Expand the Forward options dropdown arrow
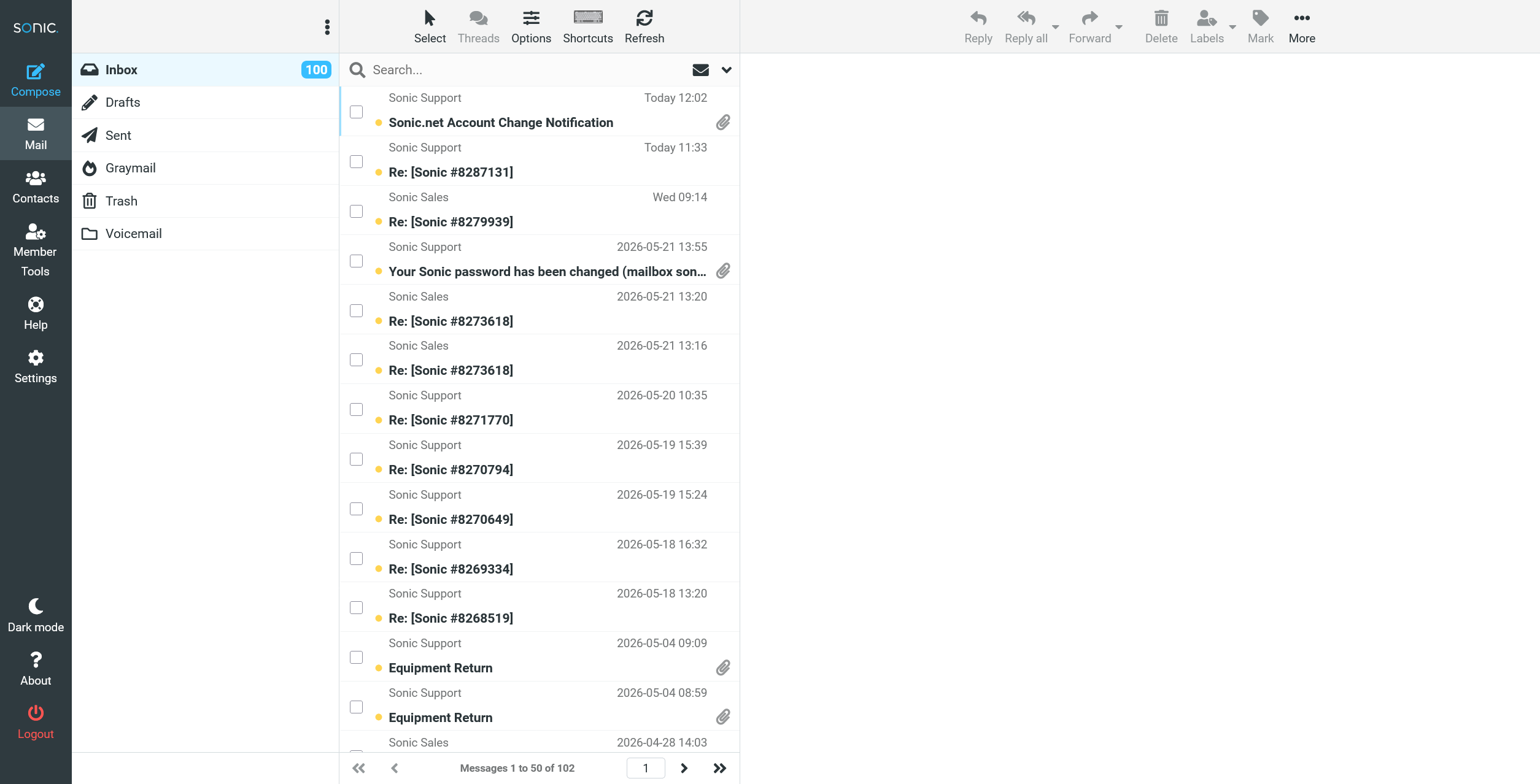1540x784 pixels. click(1119, 27)
